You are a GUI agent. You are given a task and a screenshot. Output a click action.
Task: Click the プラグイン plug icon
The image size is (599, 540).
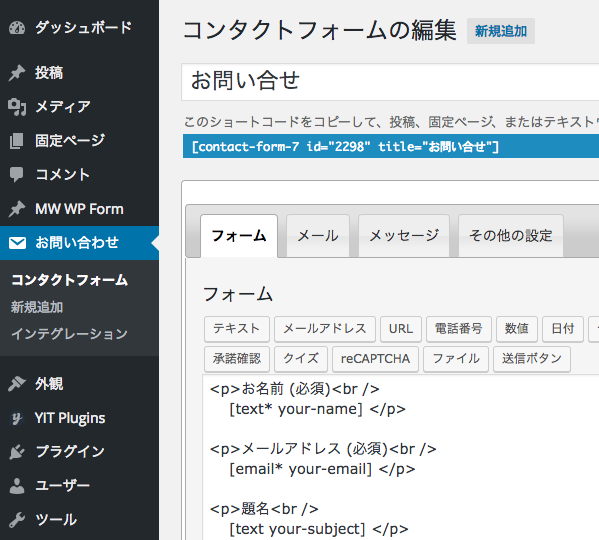[17, 452]
